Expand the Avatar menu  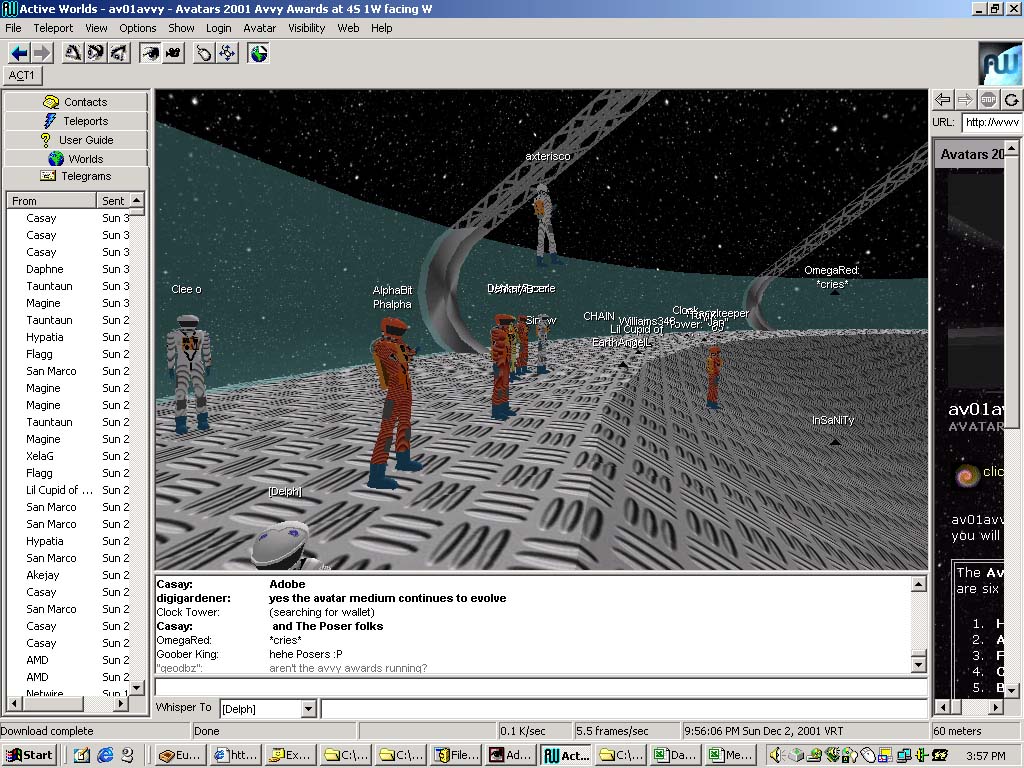click(x=260, y=28)
